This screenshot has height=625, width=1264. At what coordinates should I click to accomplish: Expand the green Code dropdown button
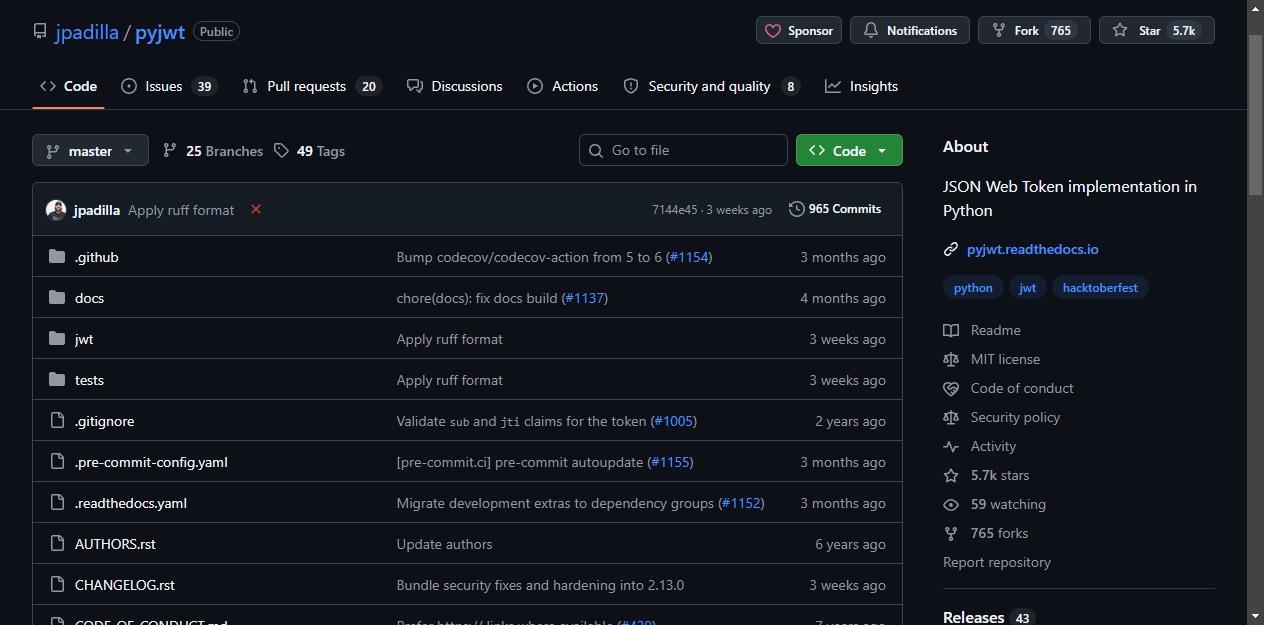pyautogui.click(x=849, y=150)
